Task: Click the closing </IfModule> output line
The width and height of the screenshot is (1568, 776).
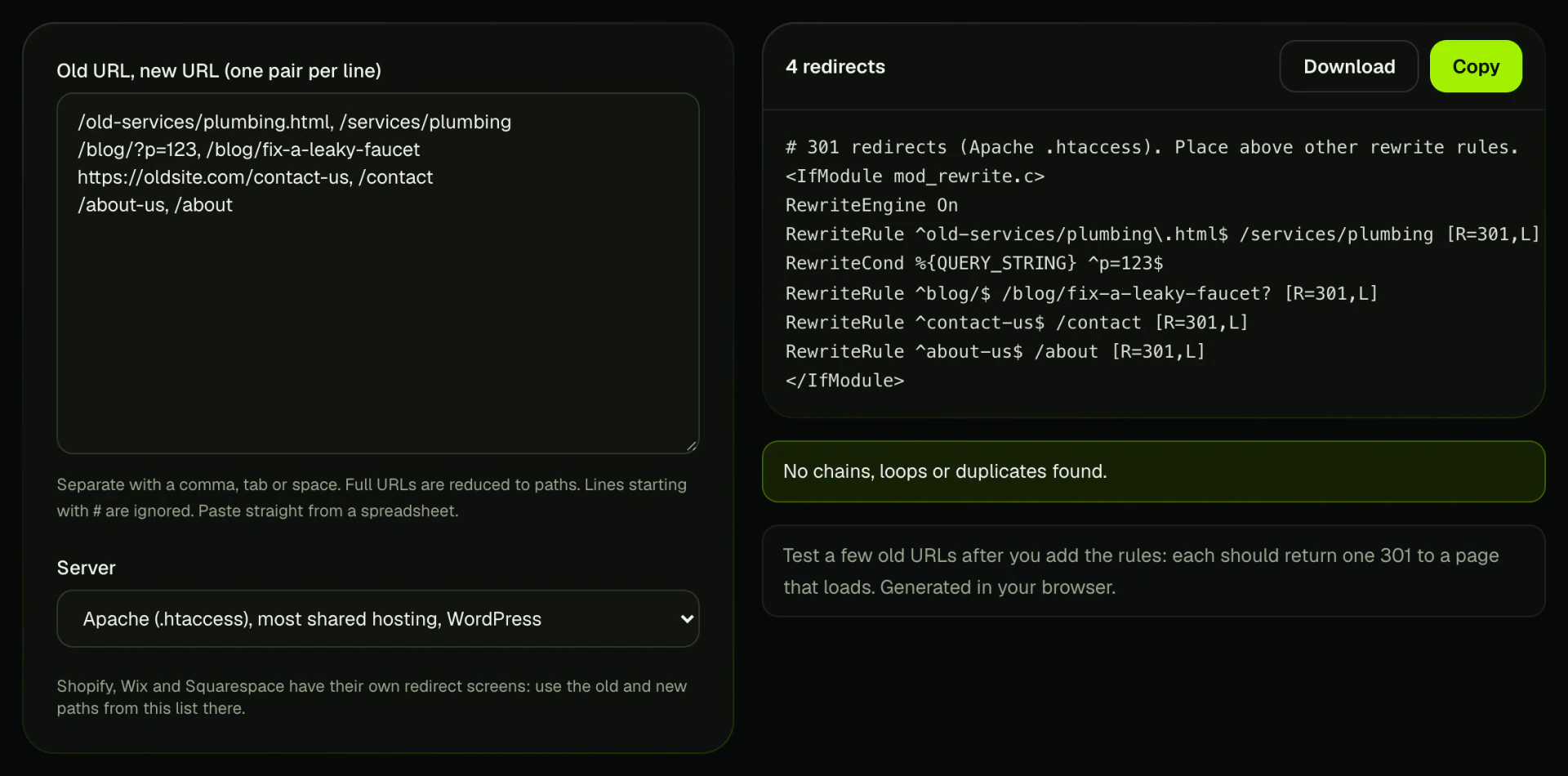Action: [844, 381]
